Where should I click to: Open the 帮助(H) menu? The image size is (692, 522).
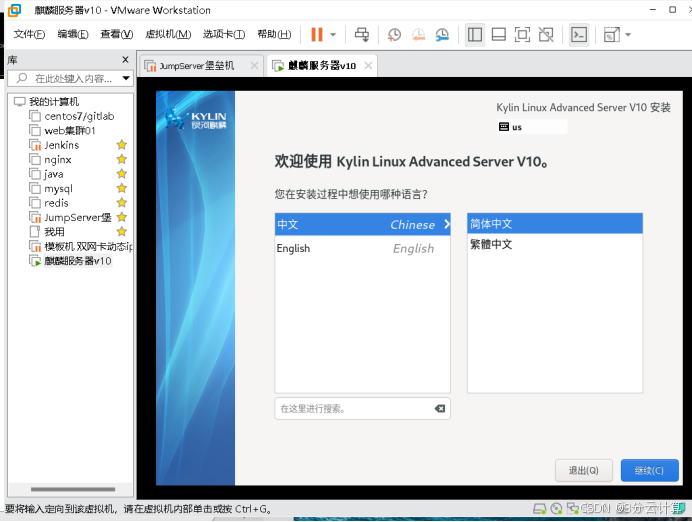tap(274, 34)
